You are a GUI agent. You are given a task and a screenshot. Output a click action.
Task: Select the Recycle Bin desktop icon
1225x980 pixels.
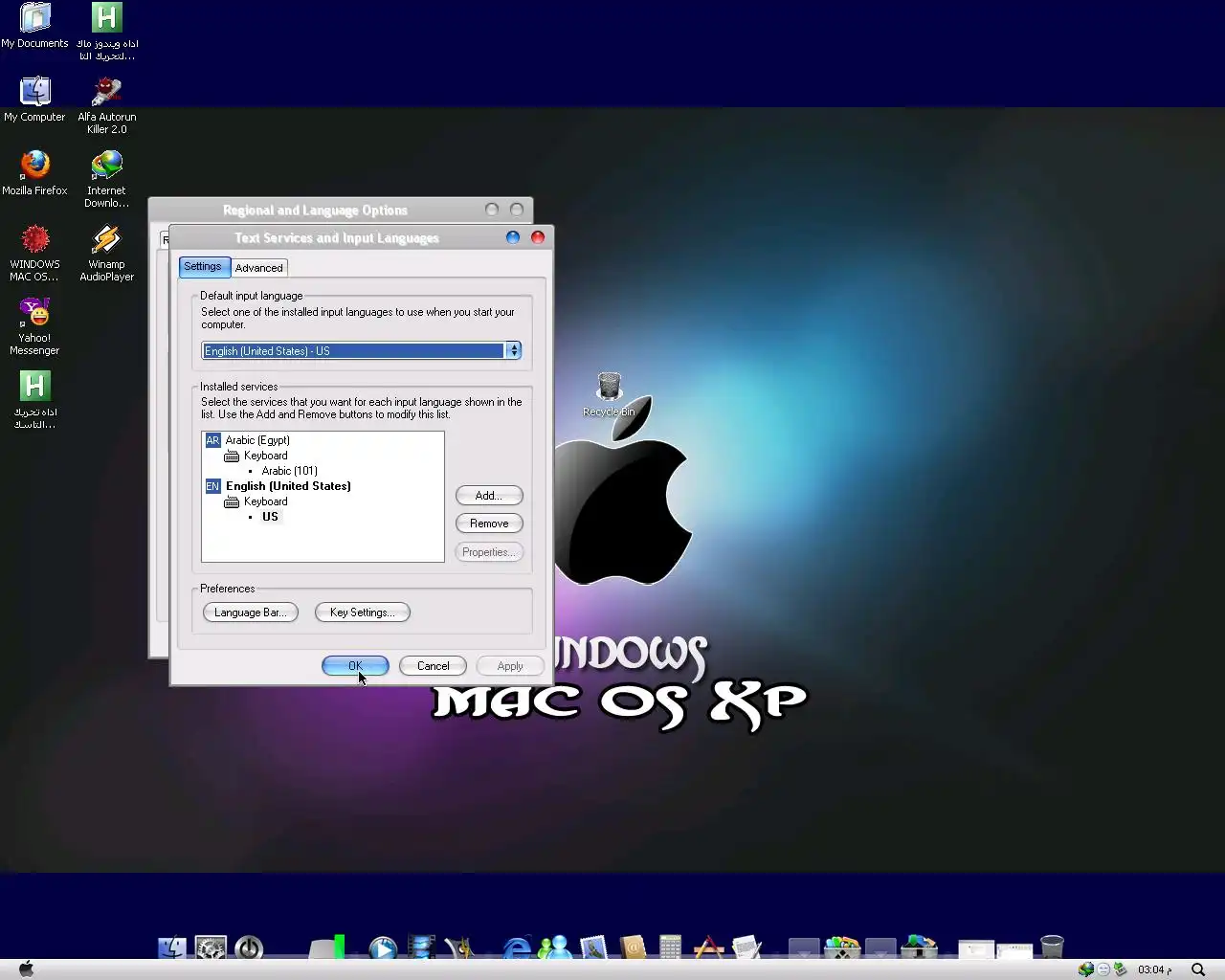pos(609,394)
